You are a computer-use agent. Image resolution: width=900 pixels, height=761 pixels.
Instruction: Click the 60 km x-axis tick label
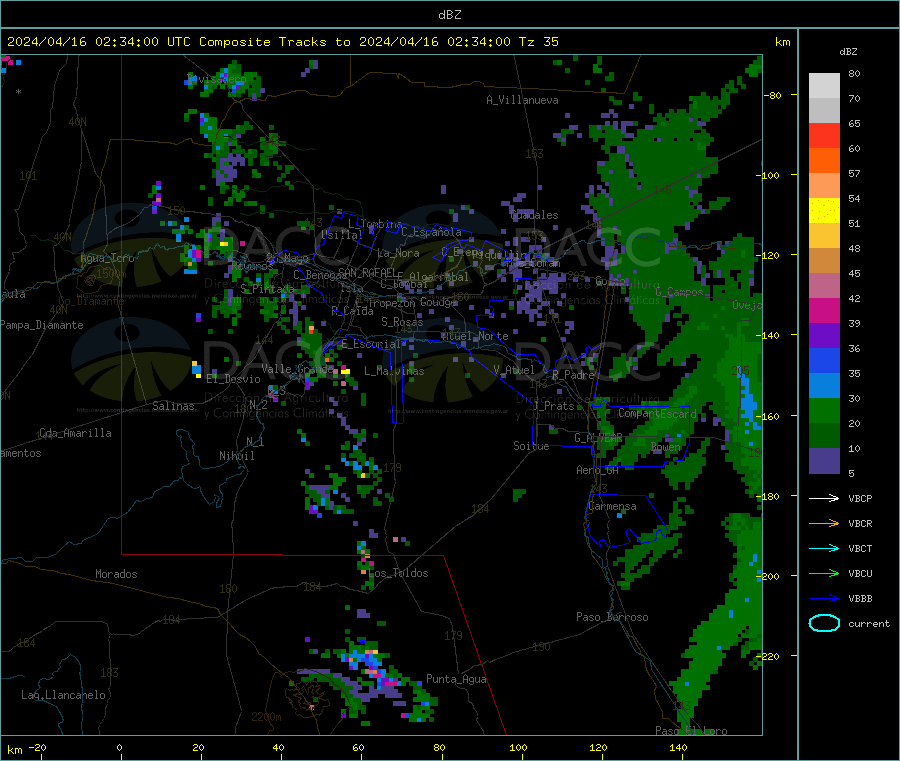pos(358,747)
